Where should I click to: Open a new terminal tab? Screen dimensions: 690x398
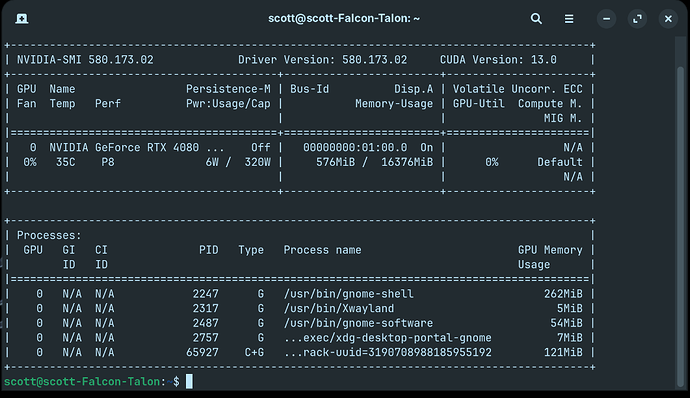[x=22, y=18]
